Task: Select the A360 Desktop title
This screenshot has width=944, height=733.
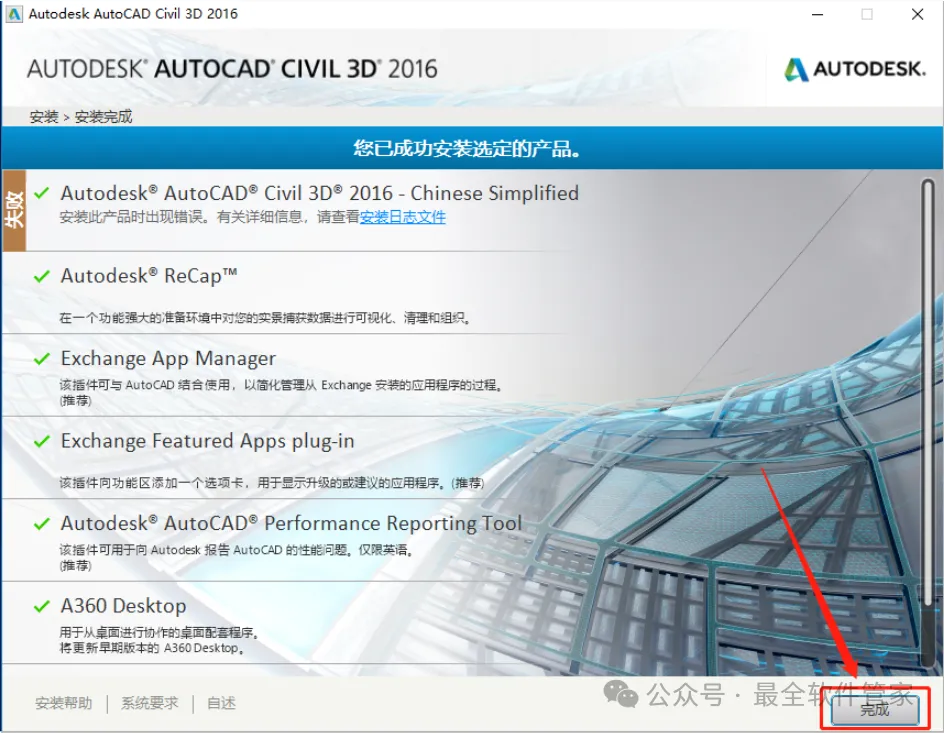Action: click(123, 606)
